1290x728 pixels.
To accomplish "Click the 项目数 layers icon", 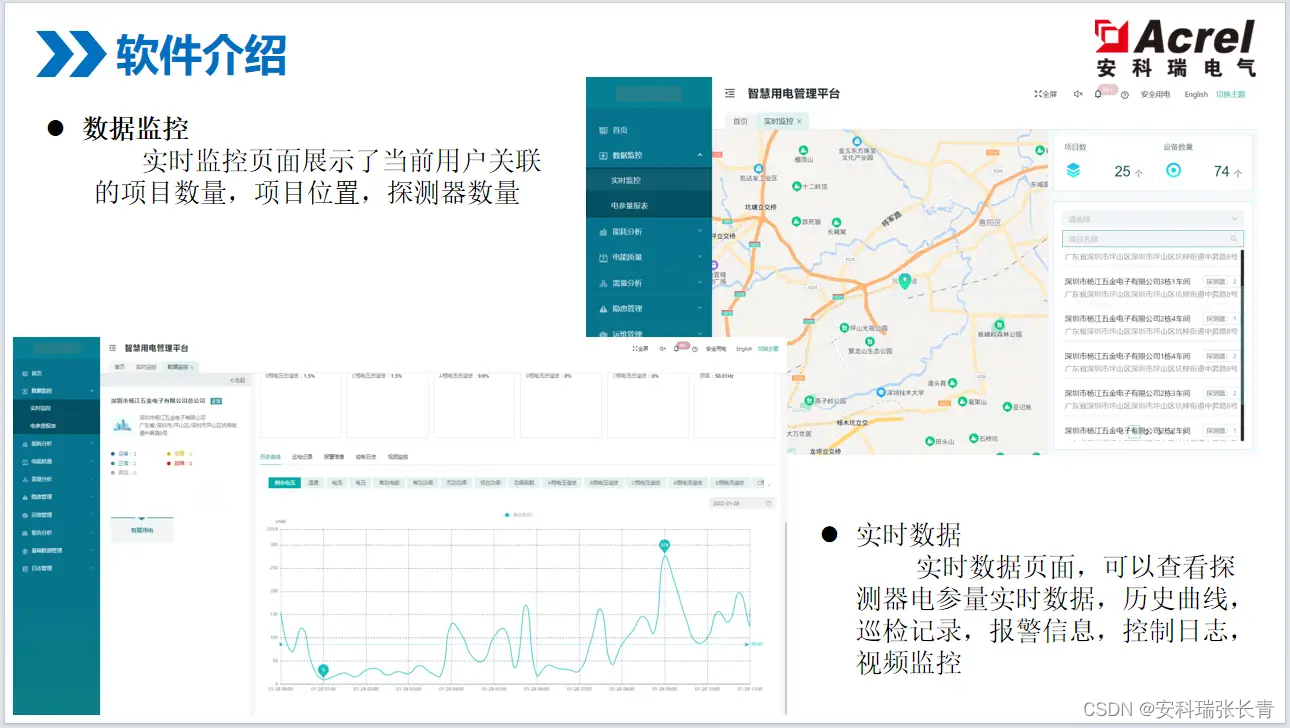I will (1073, 171).
